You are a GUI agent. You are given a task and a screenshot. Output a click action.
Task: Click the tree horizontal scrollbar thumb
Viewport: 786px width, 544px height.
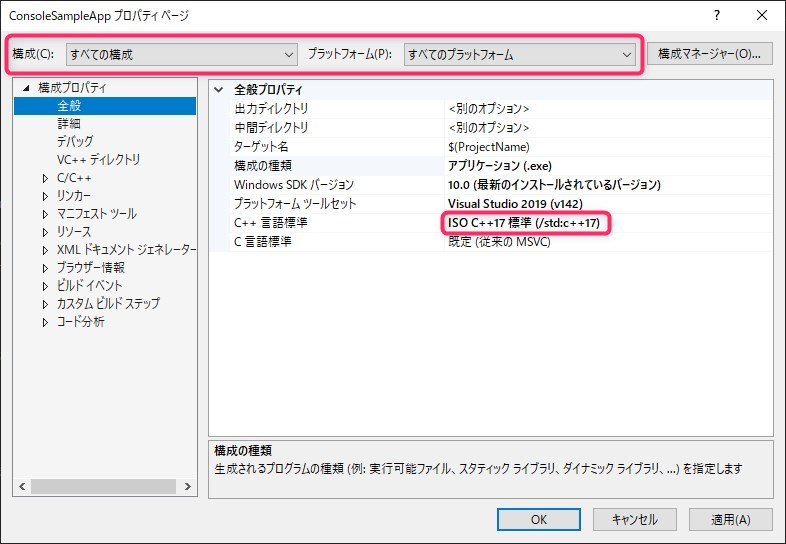(x=103, y=486)
